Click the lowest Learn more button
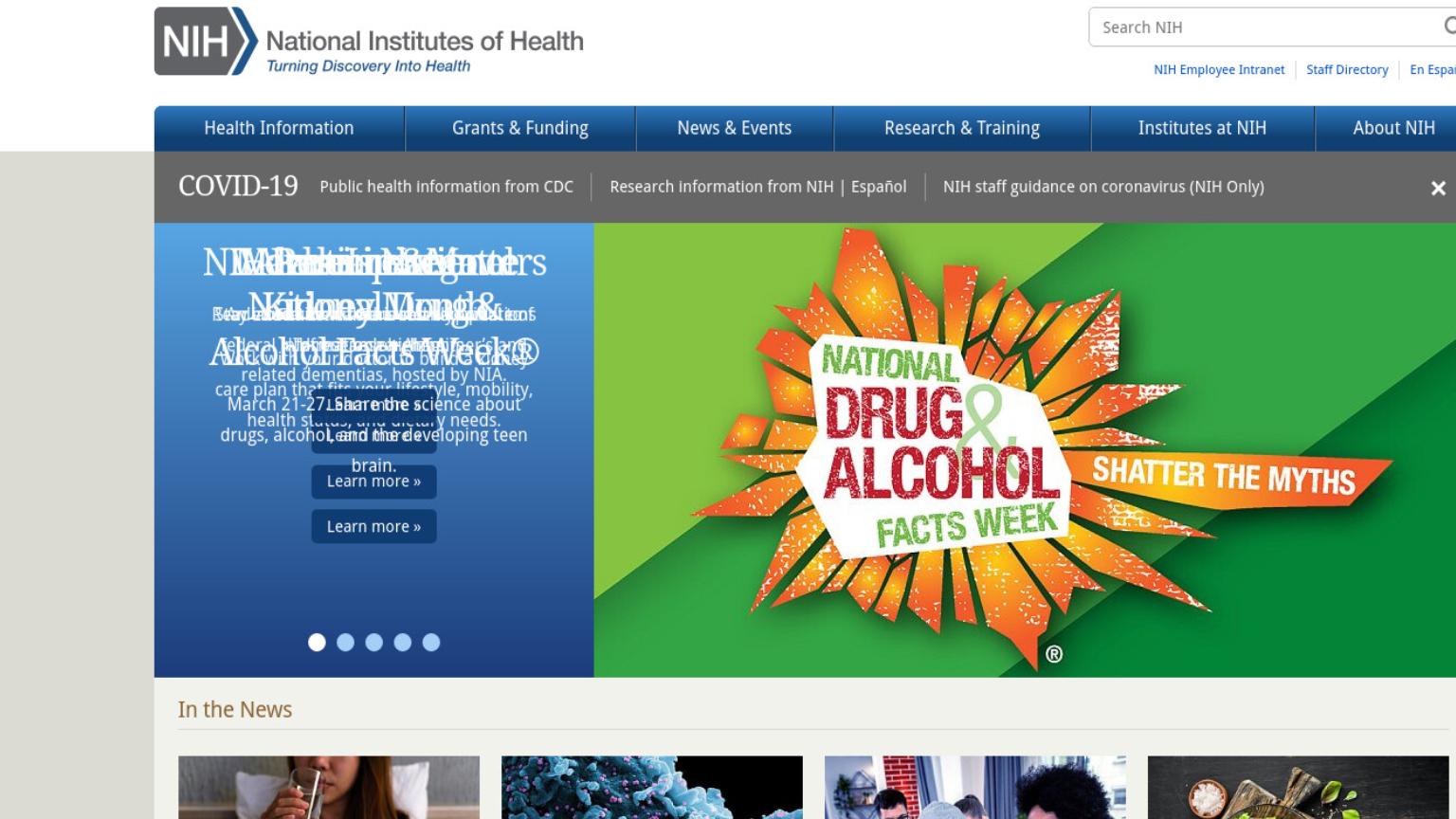 click(x=374, y=527)
